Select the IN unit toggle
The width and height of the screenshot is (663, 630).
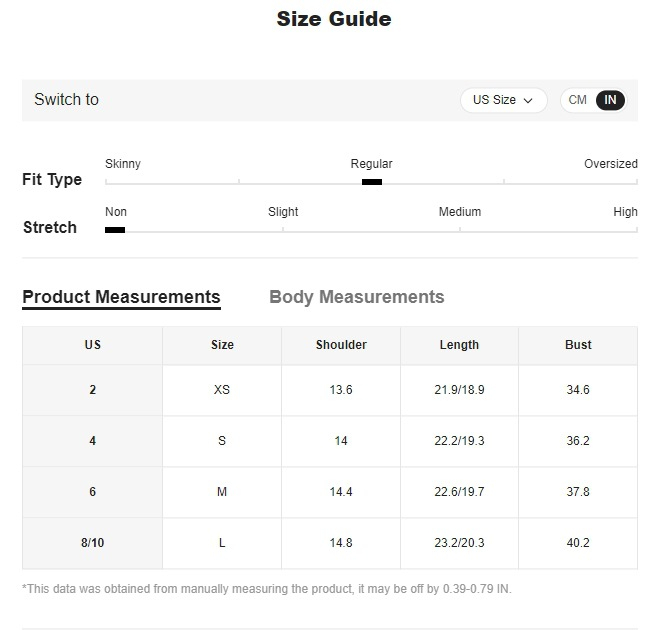point(610,100)
